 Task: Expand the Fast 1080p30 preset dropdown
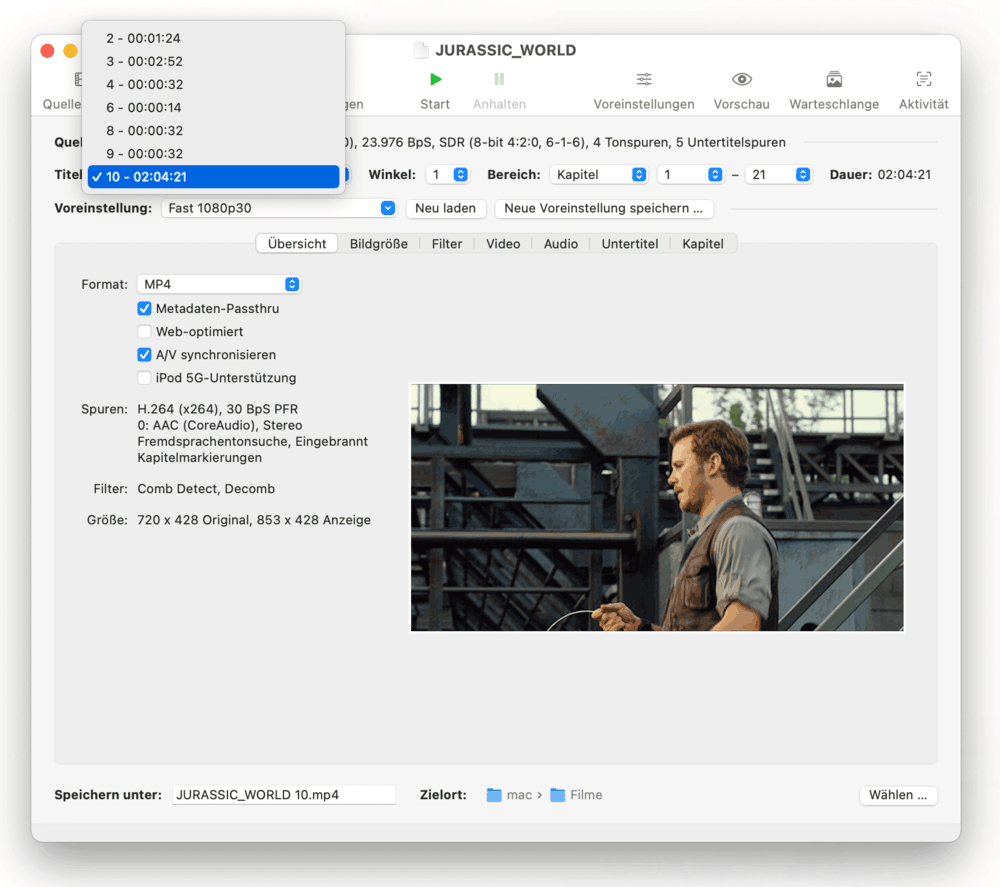(x=279, y=208)
